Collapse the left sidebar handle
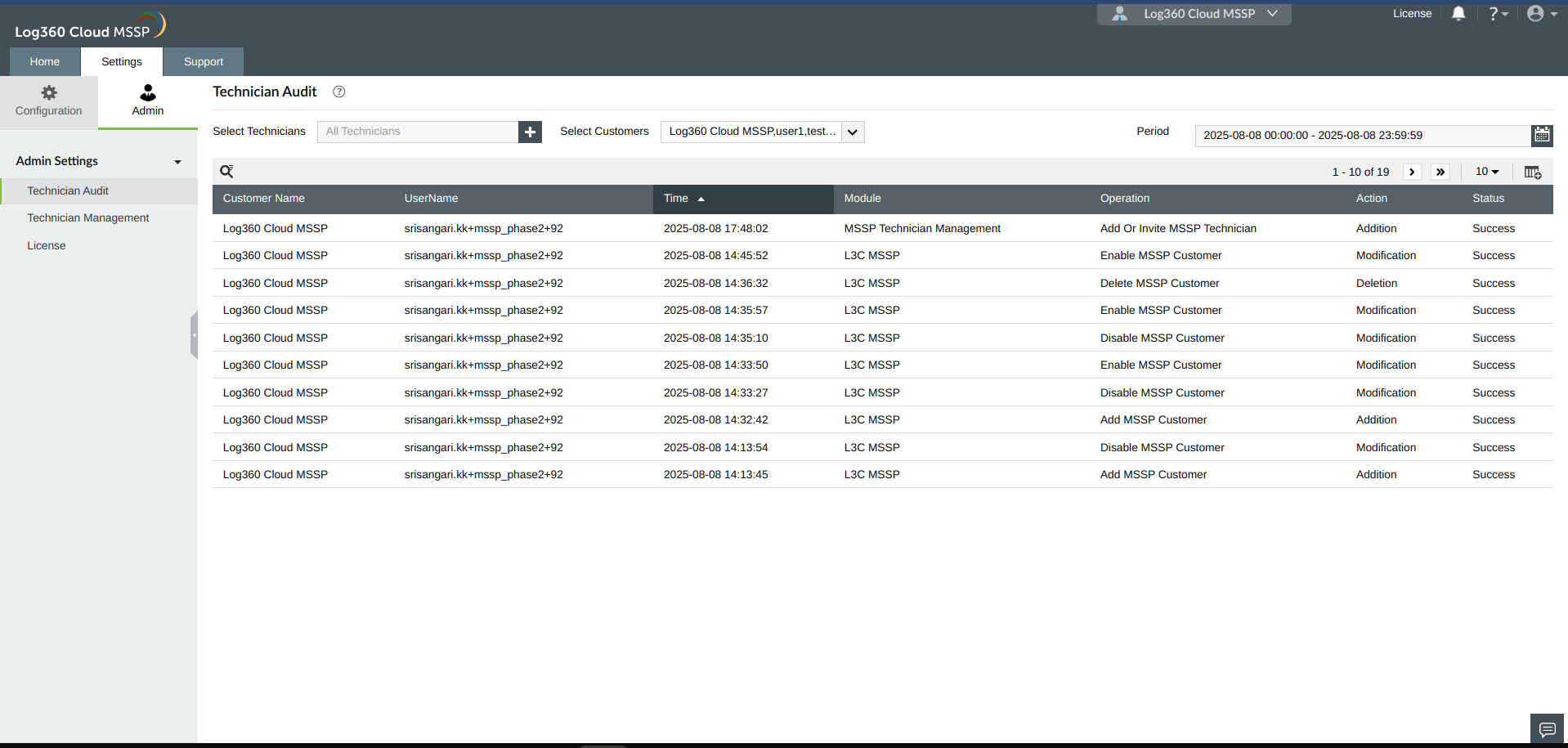This screenshot has width=1568, height=748. pos(194,335)
